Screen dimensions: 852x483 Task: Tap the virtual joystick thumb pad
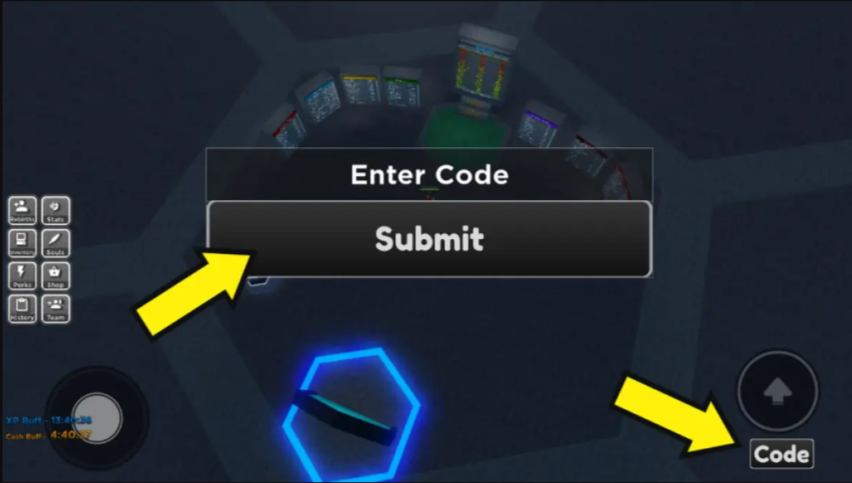tap(97, 418)
